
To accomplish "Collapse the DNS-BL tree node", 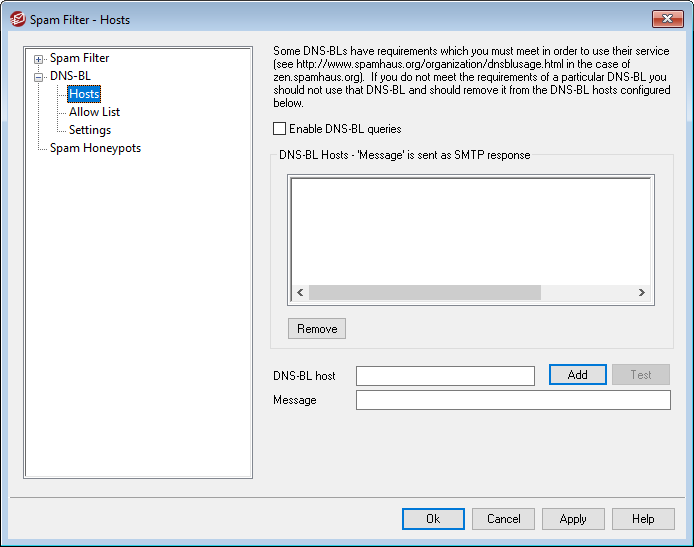I will coord(39,76).
